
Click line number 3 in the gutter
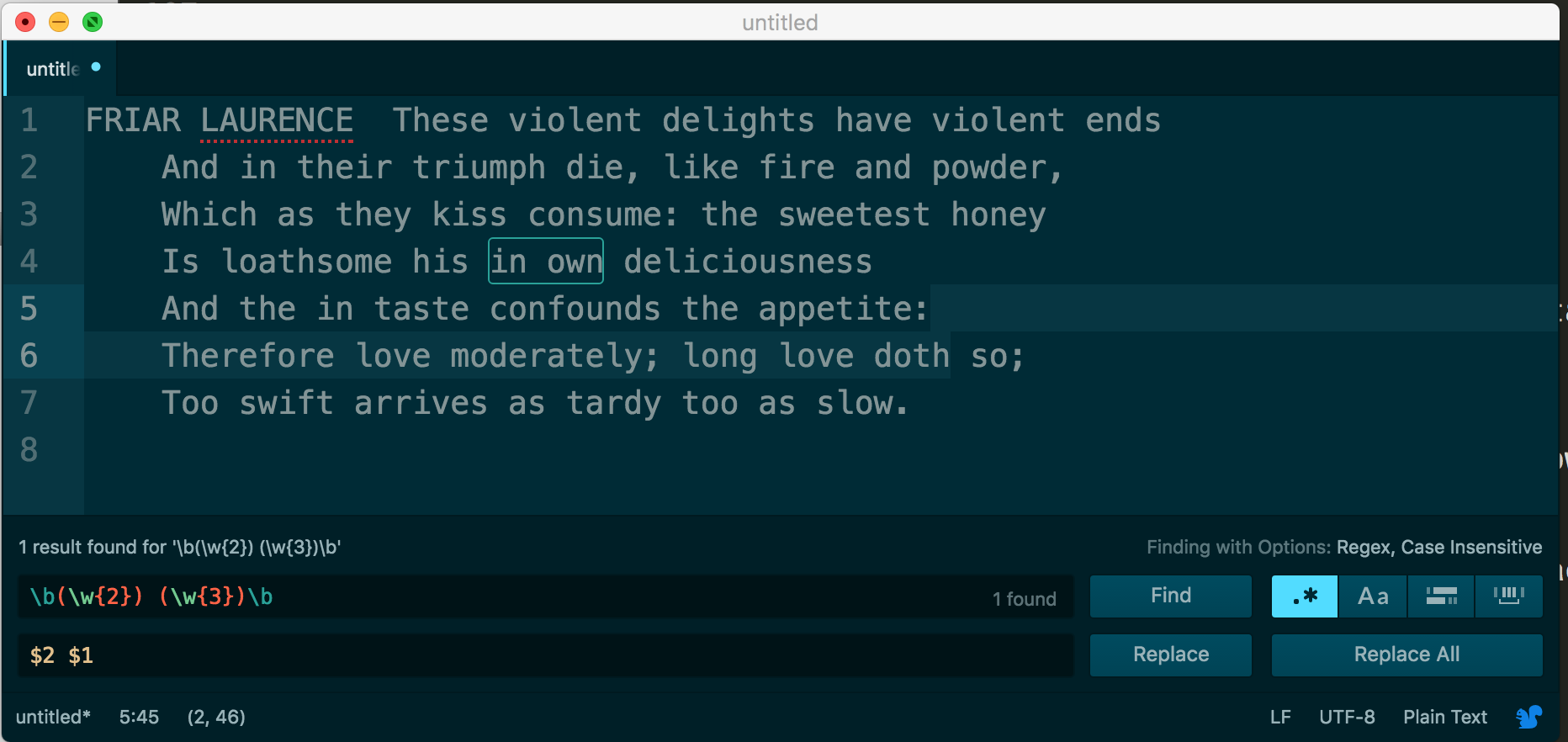[x=29, y=215]
